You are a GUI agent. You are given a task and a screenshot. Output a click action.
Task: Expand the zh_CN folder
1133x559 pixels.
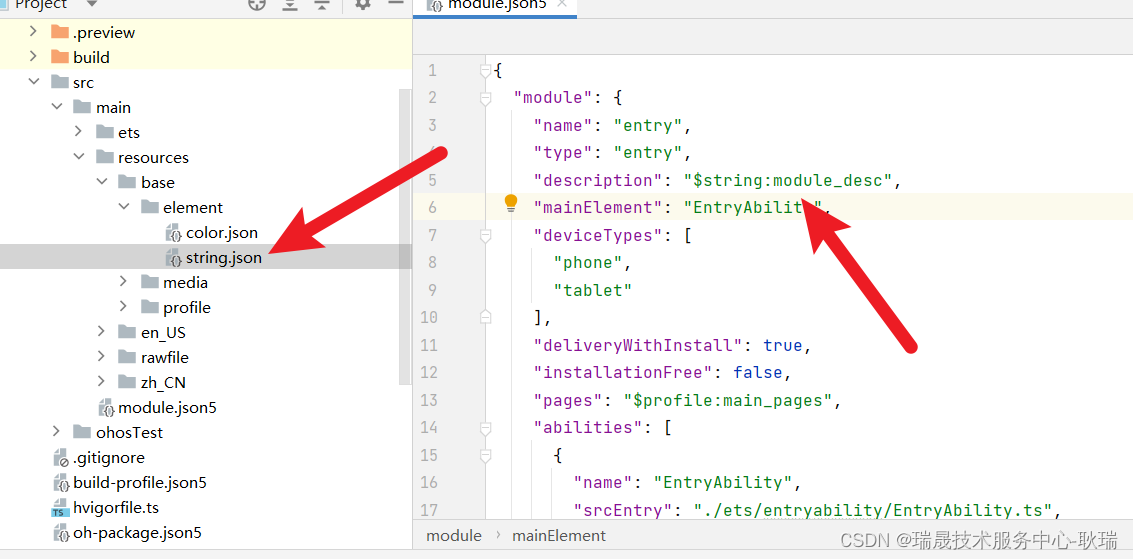(x=102, y=383)
